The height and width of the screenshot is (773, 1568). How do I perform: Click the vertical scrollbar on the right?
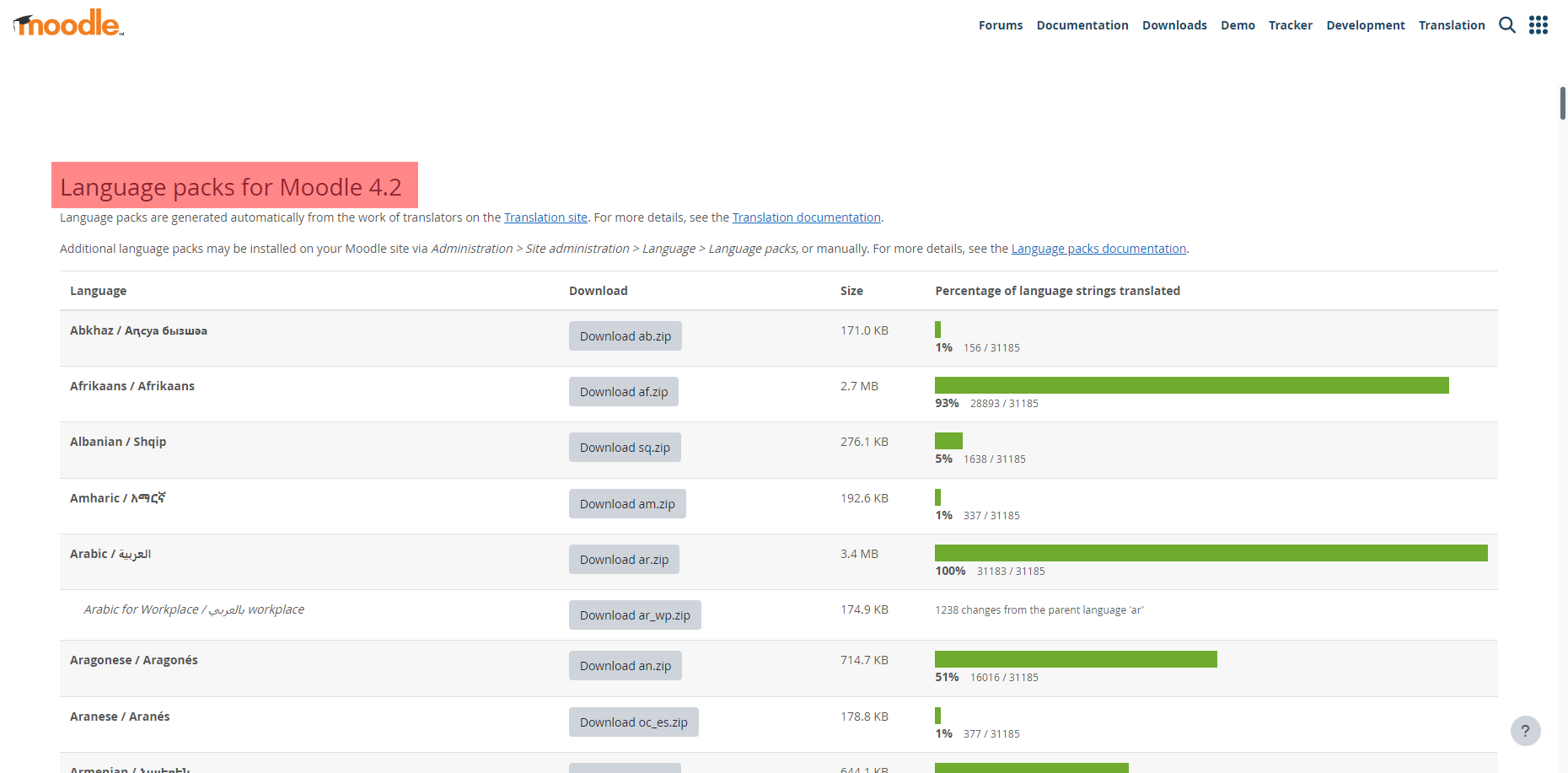click(x=1562, y=101)
